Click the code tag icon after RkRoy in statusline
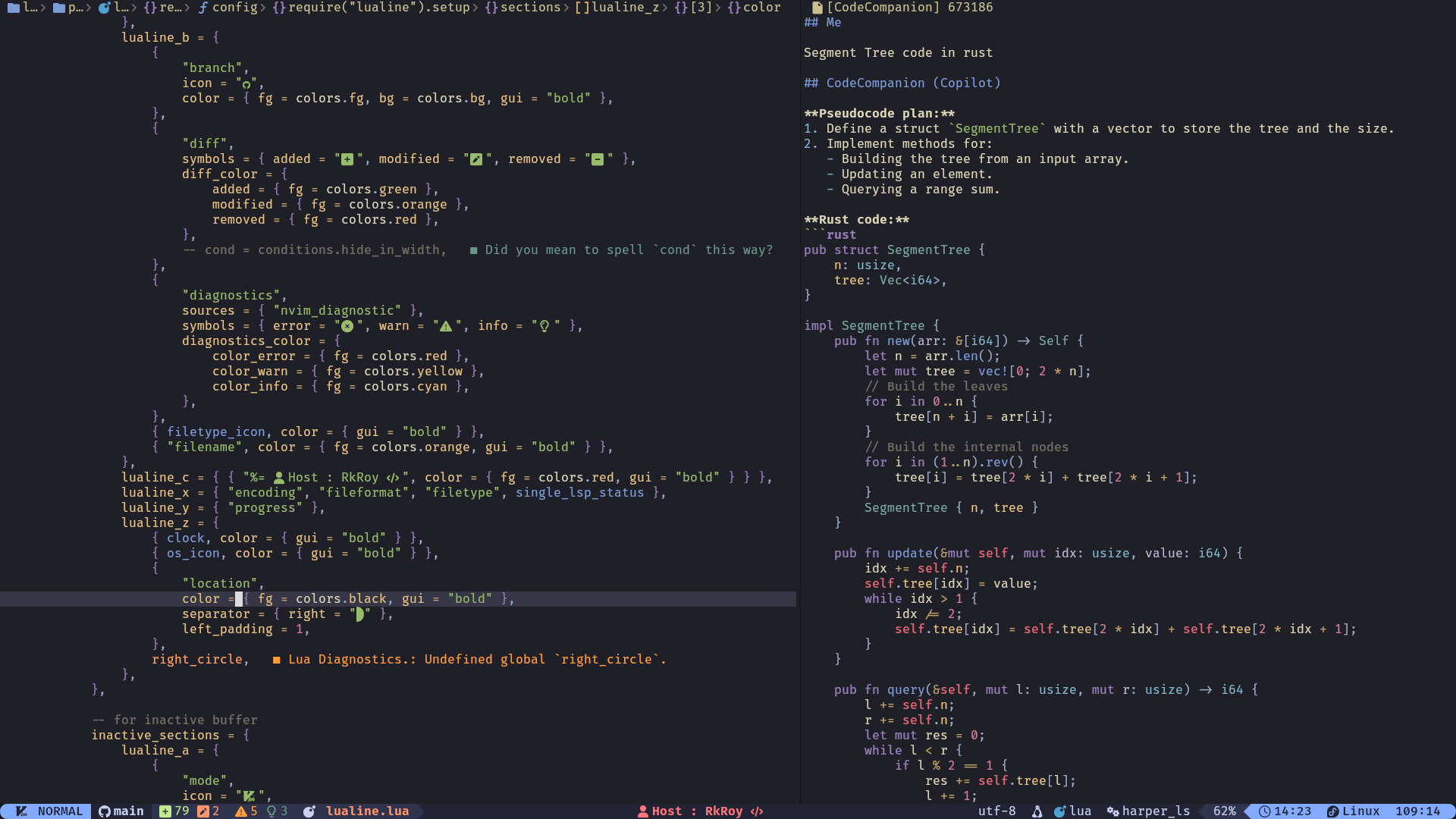Screen dimensions: 1456x819 (757, 811)
